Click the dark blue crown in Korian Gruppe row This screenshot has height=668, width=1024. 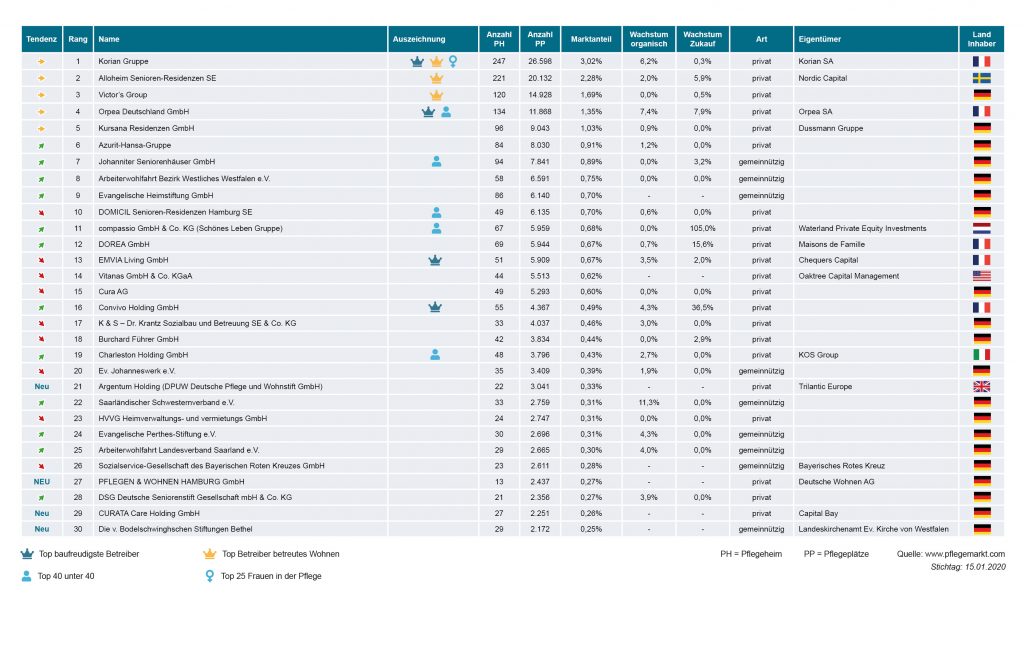[417, 61]
